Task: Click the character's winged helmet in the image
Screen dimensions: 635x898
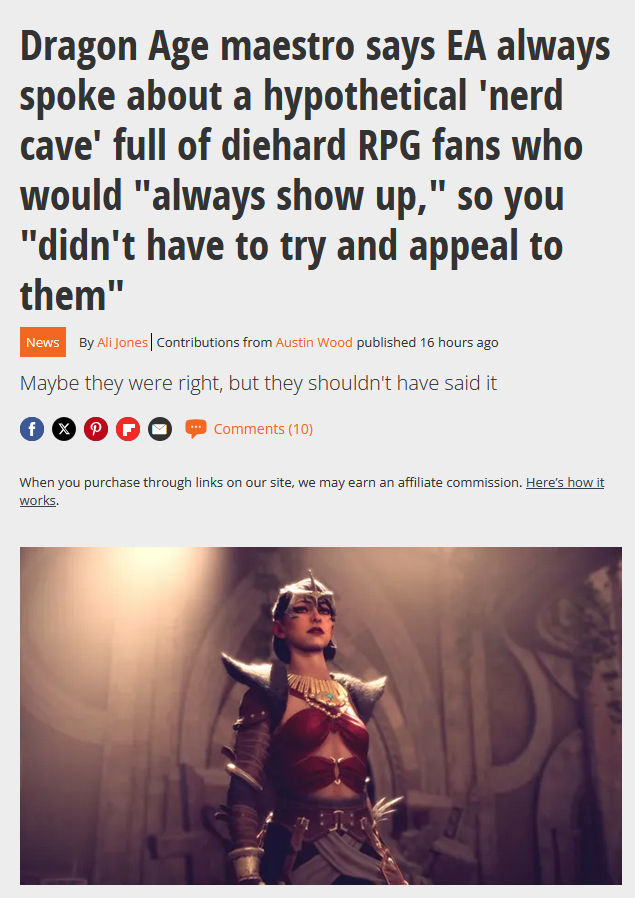Action: coord(304,593)
